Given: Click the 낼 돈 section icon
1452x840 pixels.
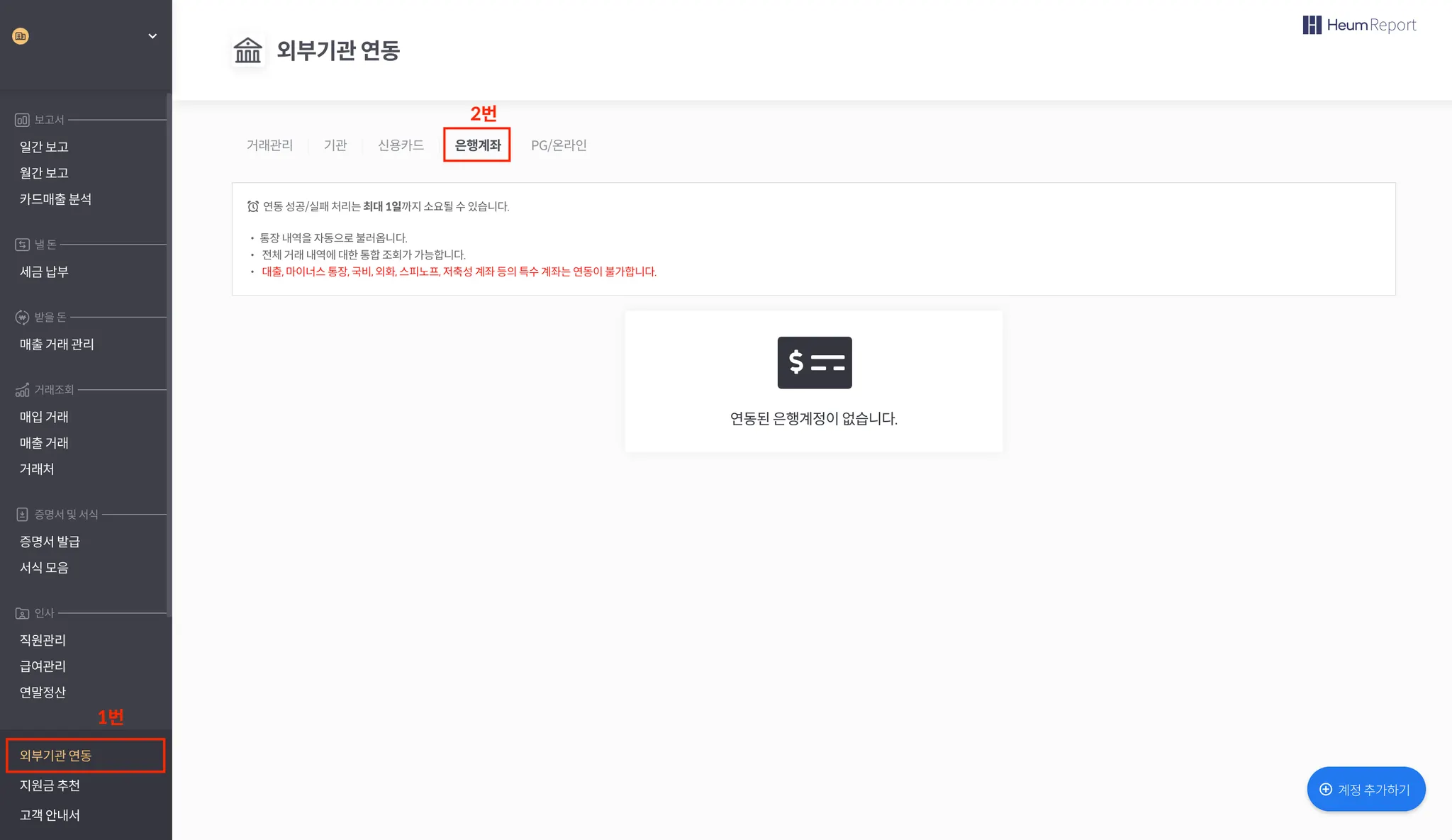Looking at the screenshot, I should point(22,245).
